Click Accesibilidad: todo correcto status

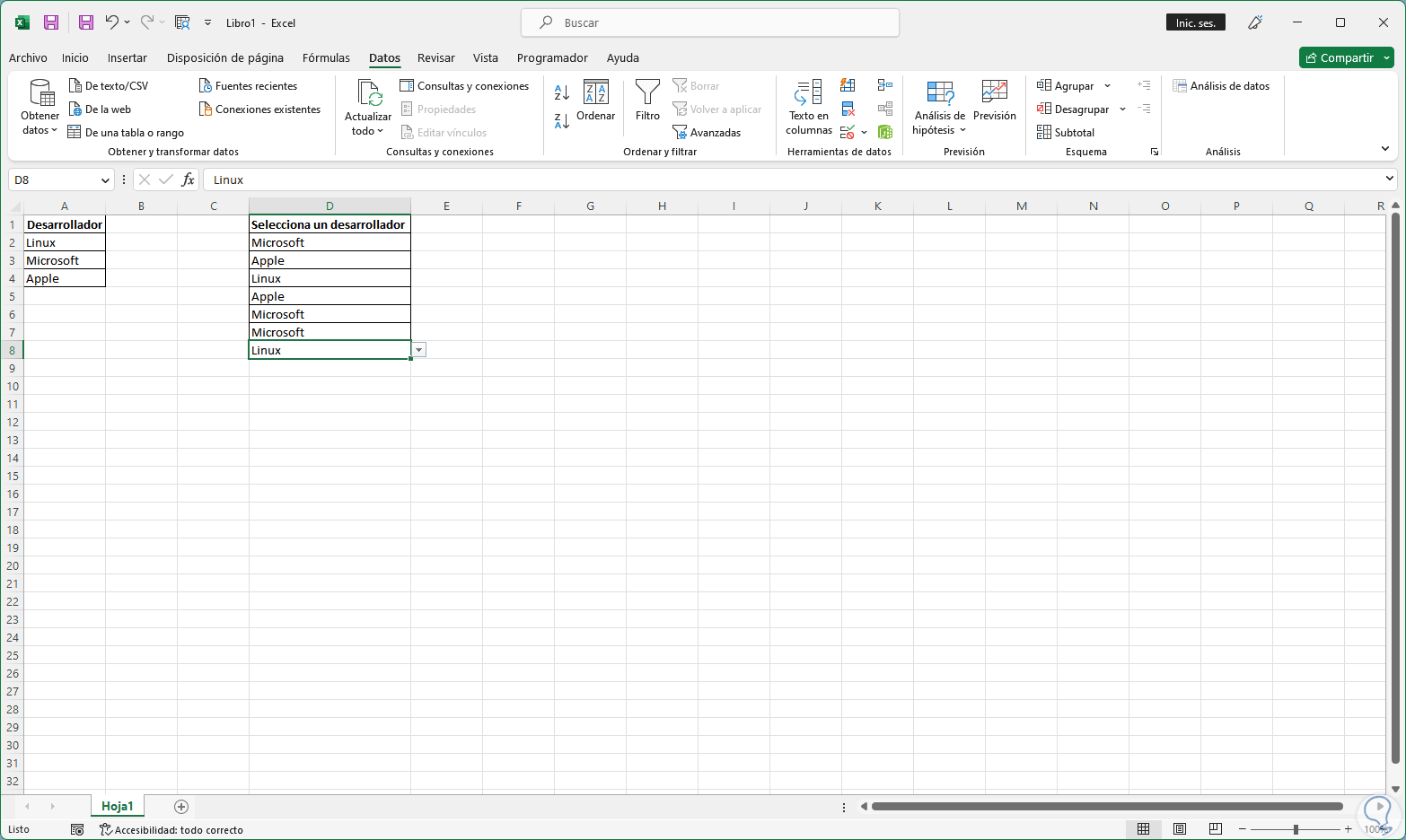tap(171, 830)
